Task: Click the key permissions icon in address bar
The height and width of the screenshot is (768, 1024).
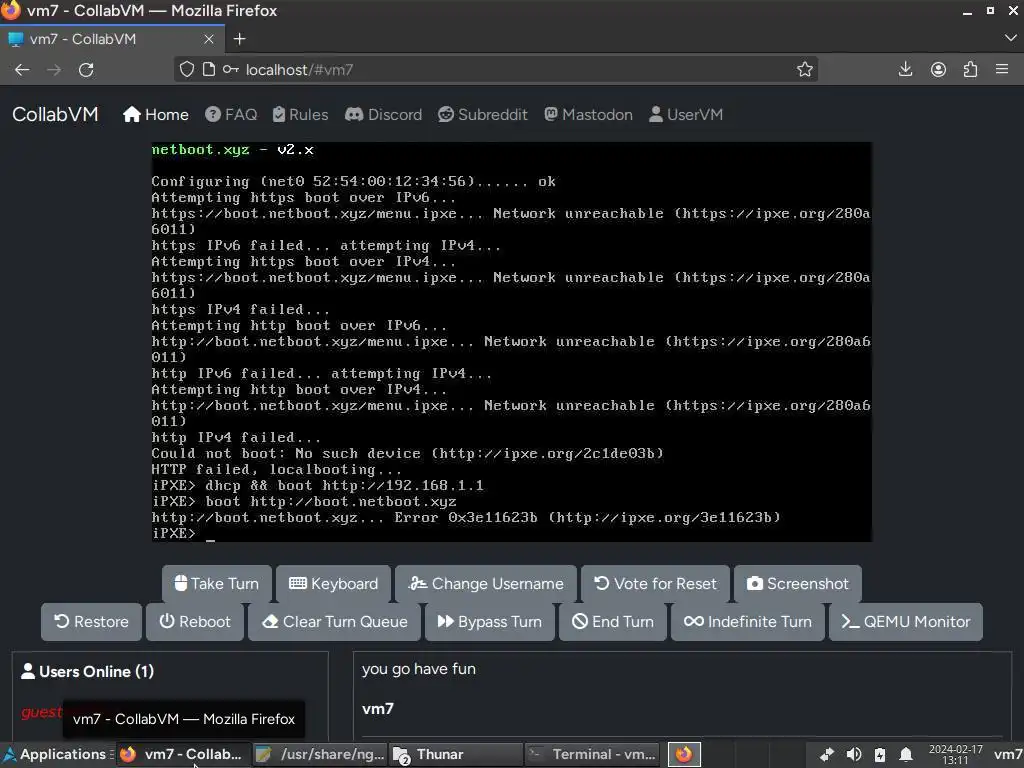Action: point(231,69)
